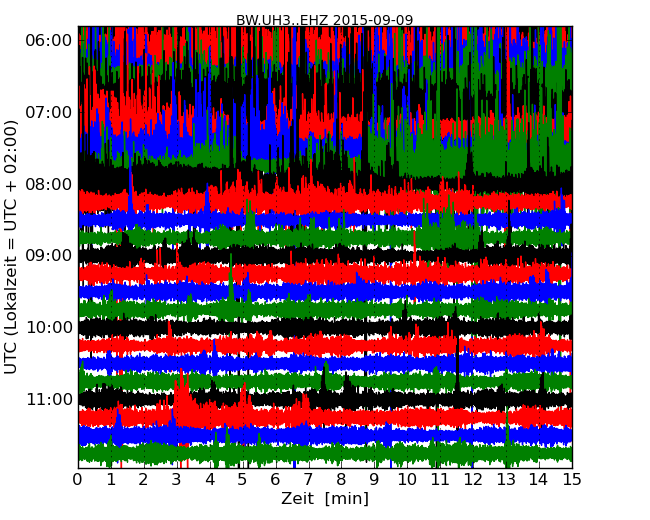This screenshot has width=650, height=520.
Task: Click x-axis tick label 8
Action: pyautogui.click(x=342, y=480)
